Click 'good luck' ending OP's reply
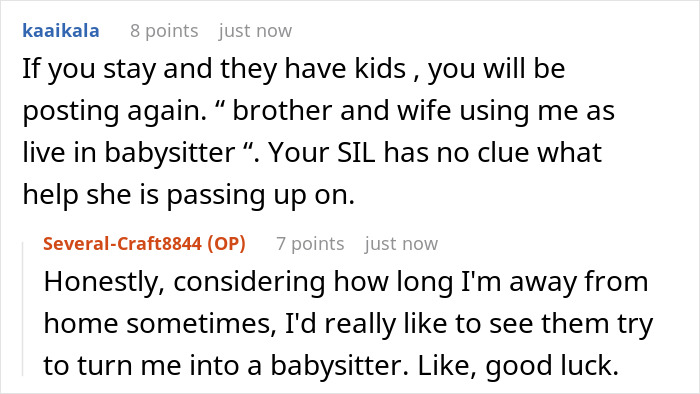Viewport: 700px width, 394px height. click(552, 365)
